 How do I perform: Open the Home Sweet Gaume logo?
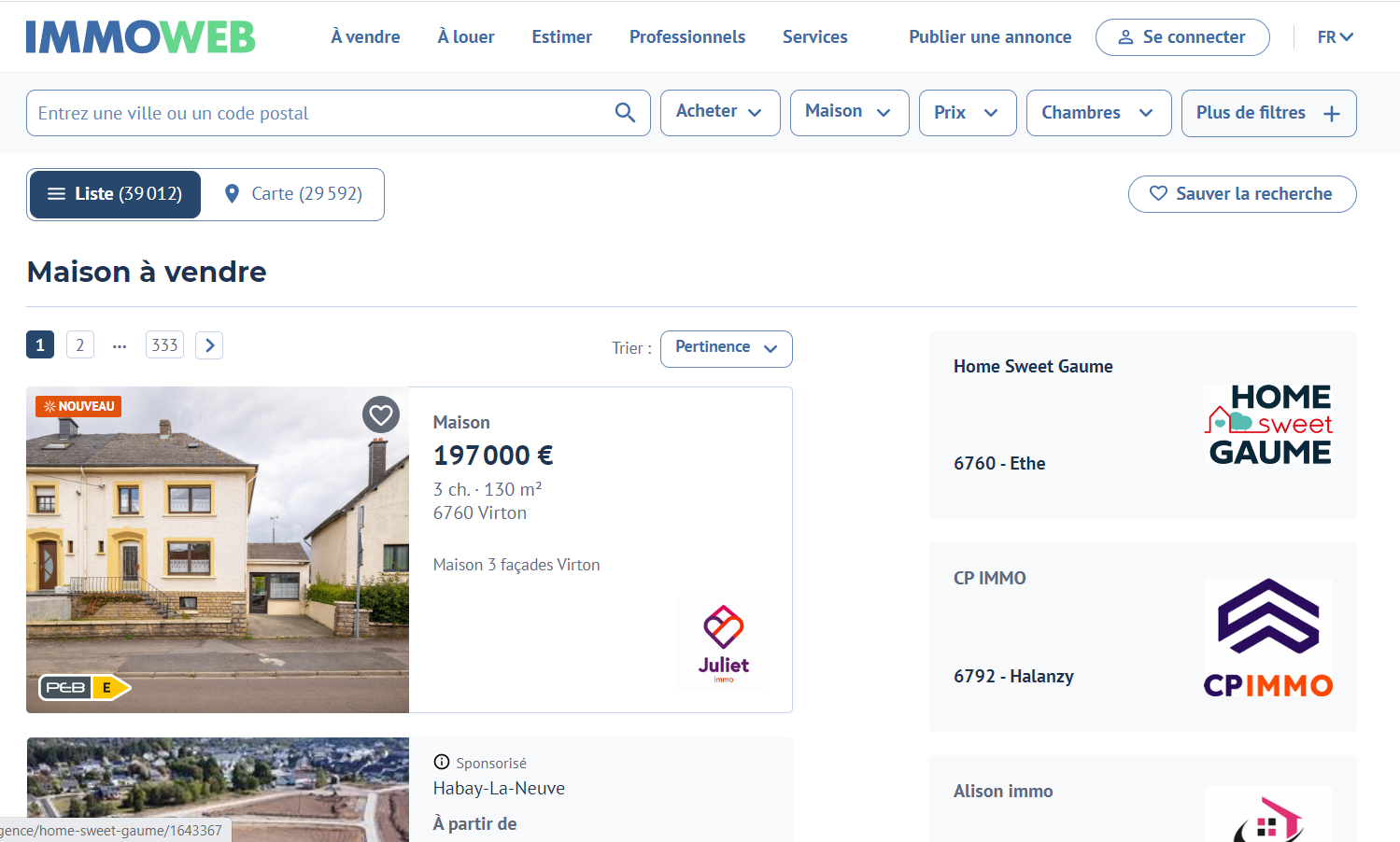click(x=1268, y=425)
